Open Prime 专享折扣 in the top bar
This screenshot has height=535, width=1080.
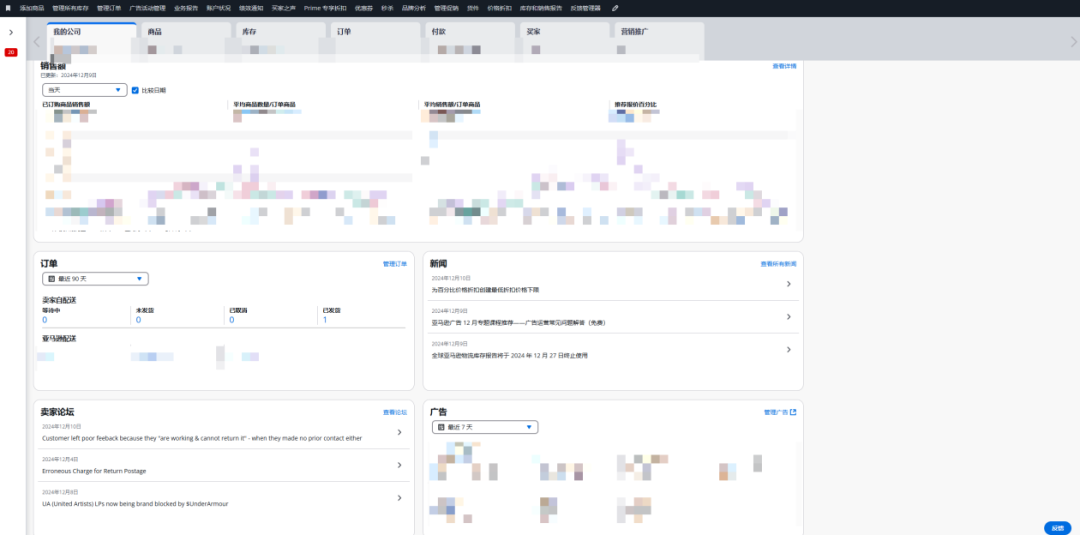tap(325, 8)
